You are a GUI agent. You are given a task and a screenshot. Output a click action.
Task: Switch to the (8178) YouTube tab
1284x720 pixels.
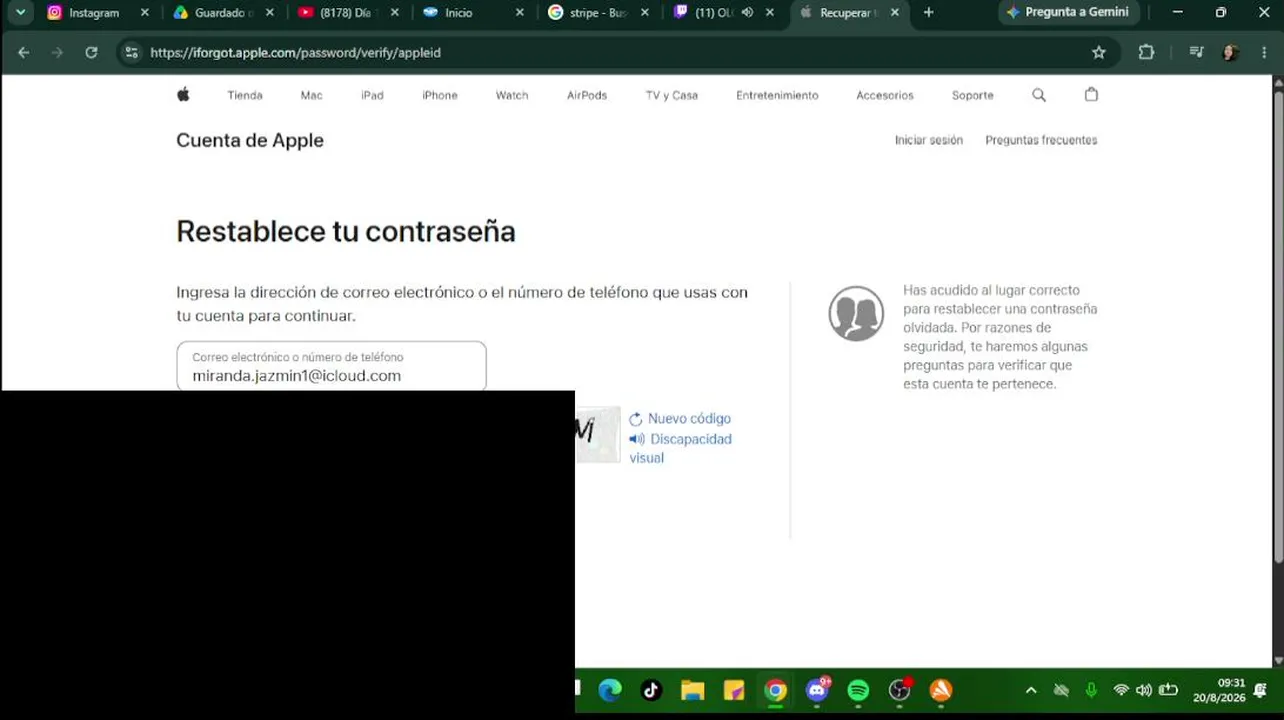[347, 13]
